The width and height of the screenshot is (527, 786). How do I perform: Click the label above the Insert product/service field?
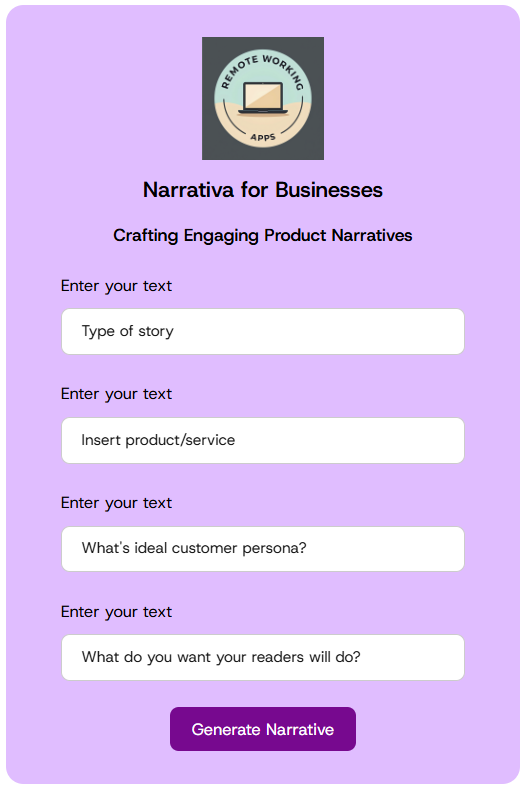116,394
